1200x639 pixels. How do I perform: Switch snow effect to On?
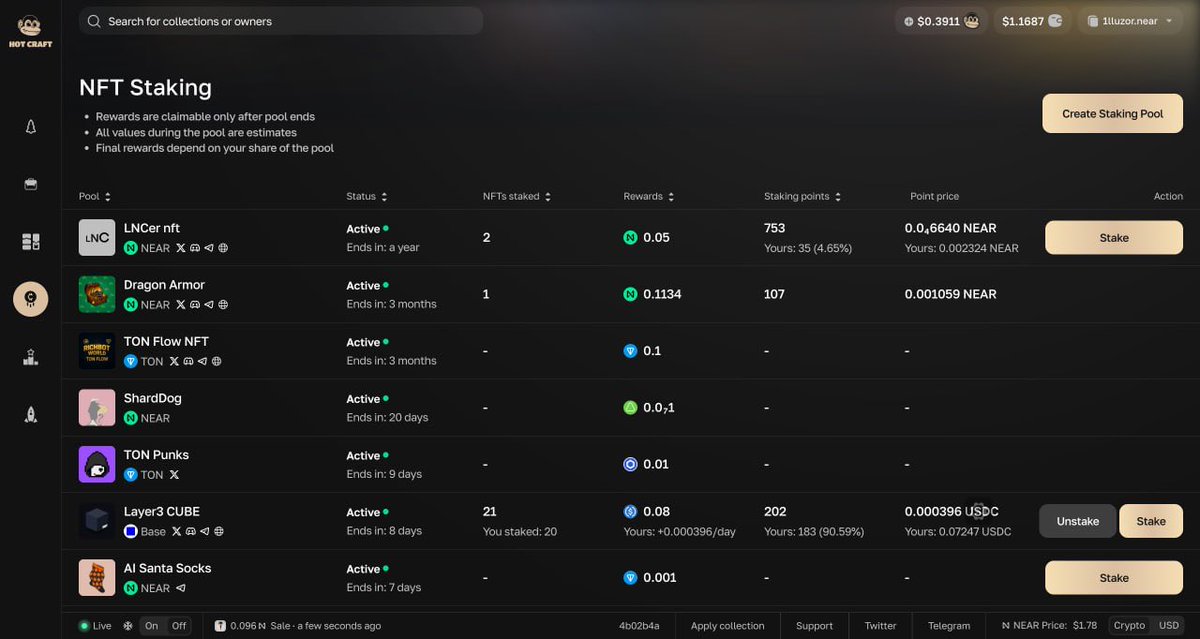click(152, 626)
